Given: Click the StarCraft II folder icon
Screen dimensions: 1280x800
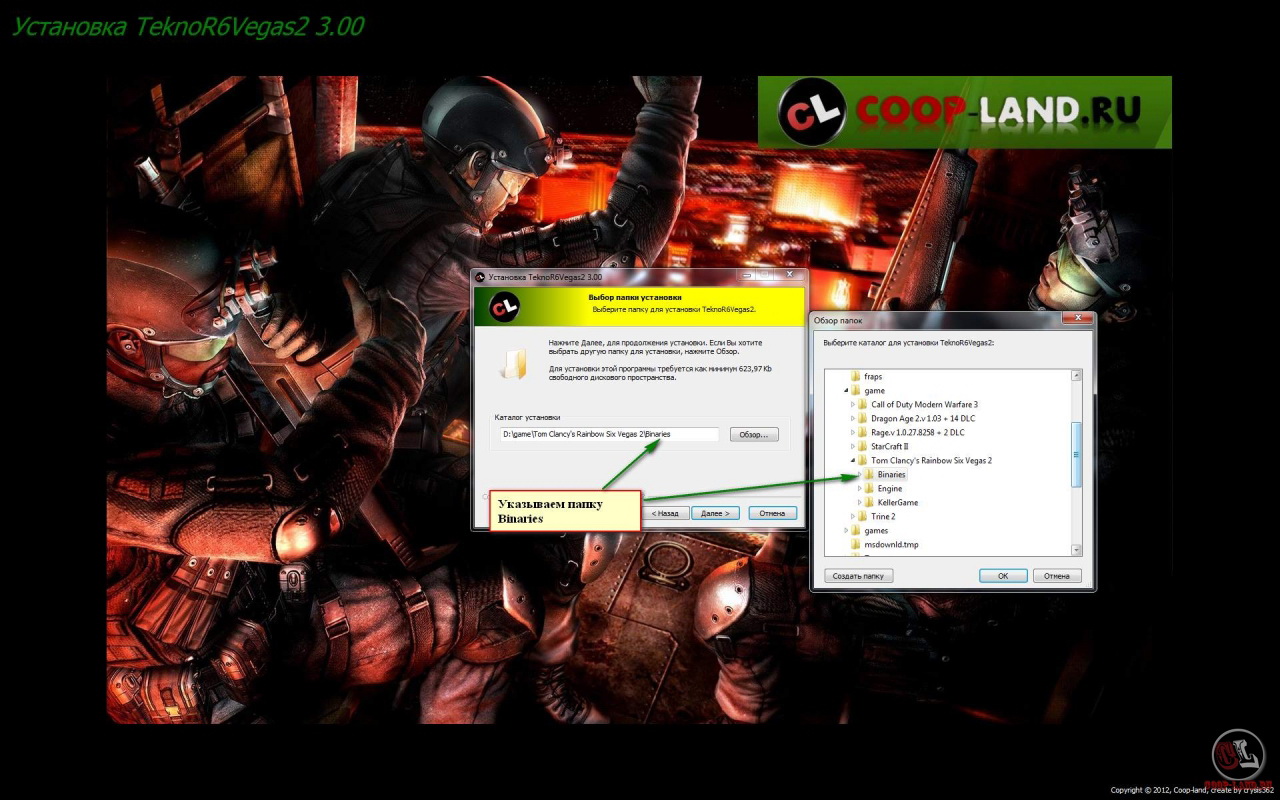Looking at the screenshot, I should (864, 446).
